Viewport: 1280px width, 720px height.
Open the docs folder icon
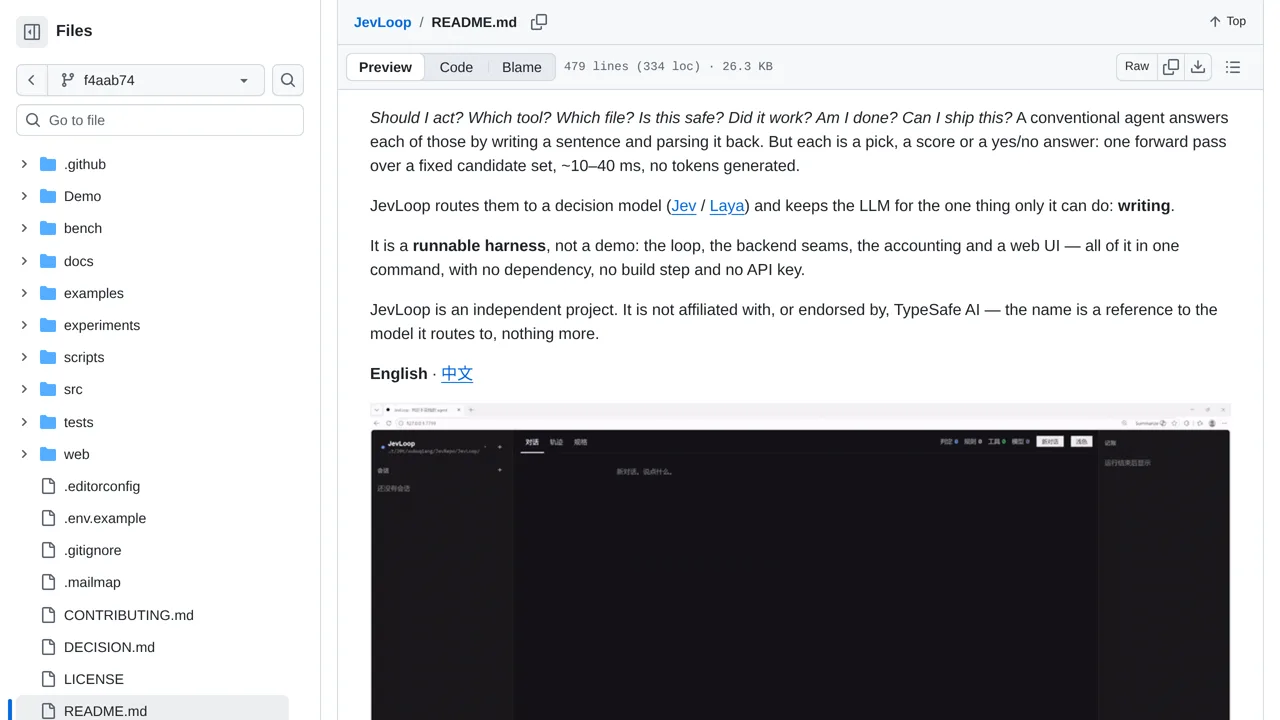click(48, 261)
